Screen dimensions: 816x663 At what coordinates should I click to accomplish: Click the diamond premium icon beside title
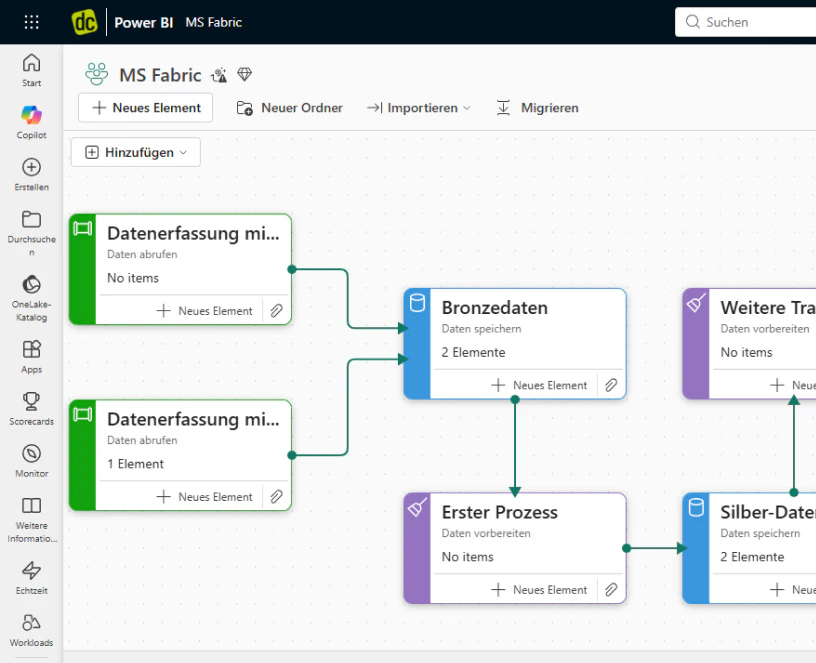[245, 74]
